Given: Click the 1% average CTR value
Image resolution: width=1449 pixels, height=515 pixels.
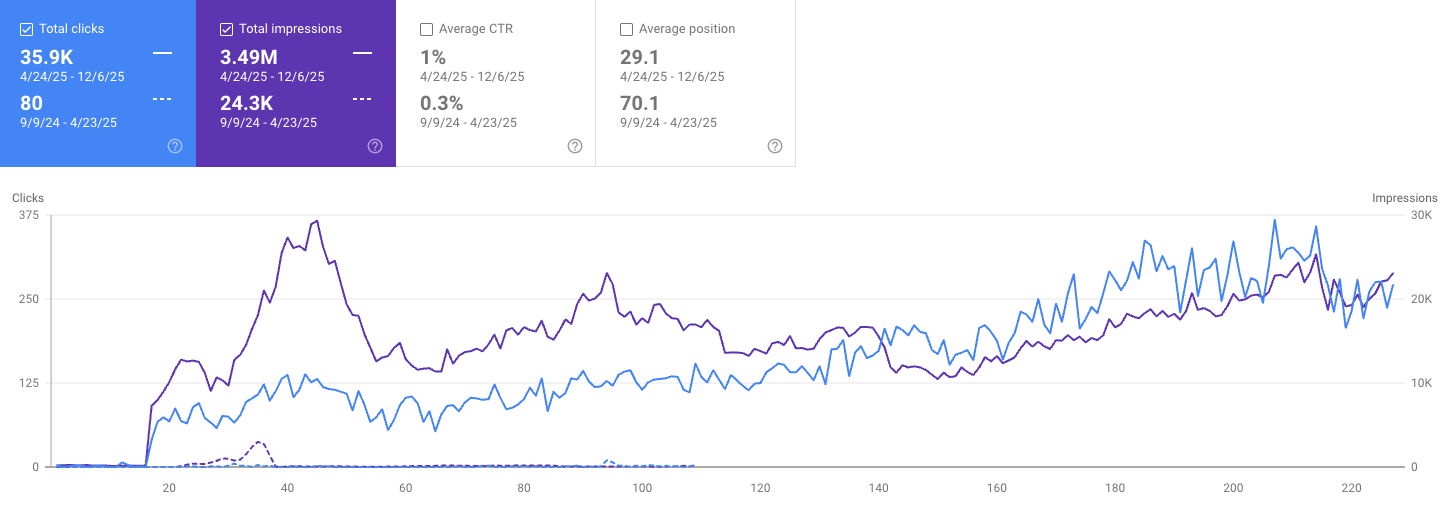Looking at the screenshot, I should [433, 57].
